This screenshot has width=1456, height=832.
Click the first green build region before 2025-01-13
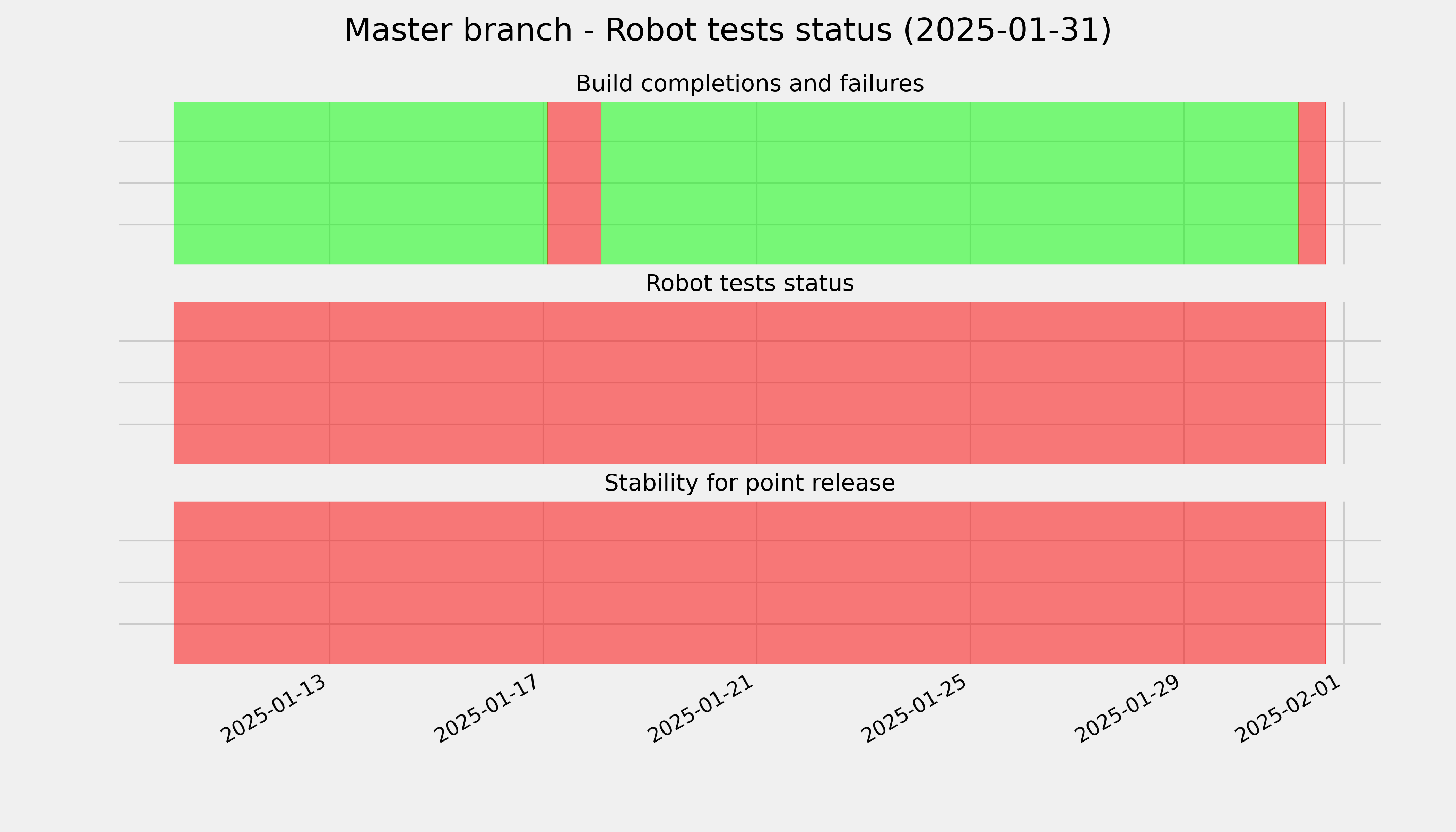[251, 183]
